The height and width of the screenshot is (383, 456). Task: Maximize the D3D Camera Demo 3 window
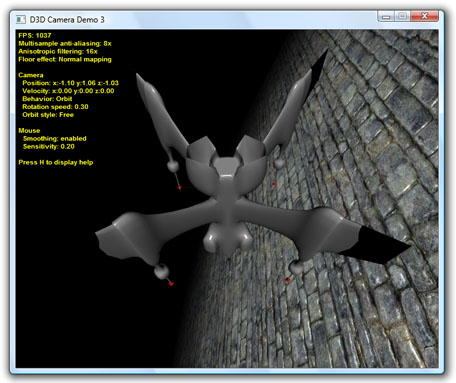(402, 16)
